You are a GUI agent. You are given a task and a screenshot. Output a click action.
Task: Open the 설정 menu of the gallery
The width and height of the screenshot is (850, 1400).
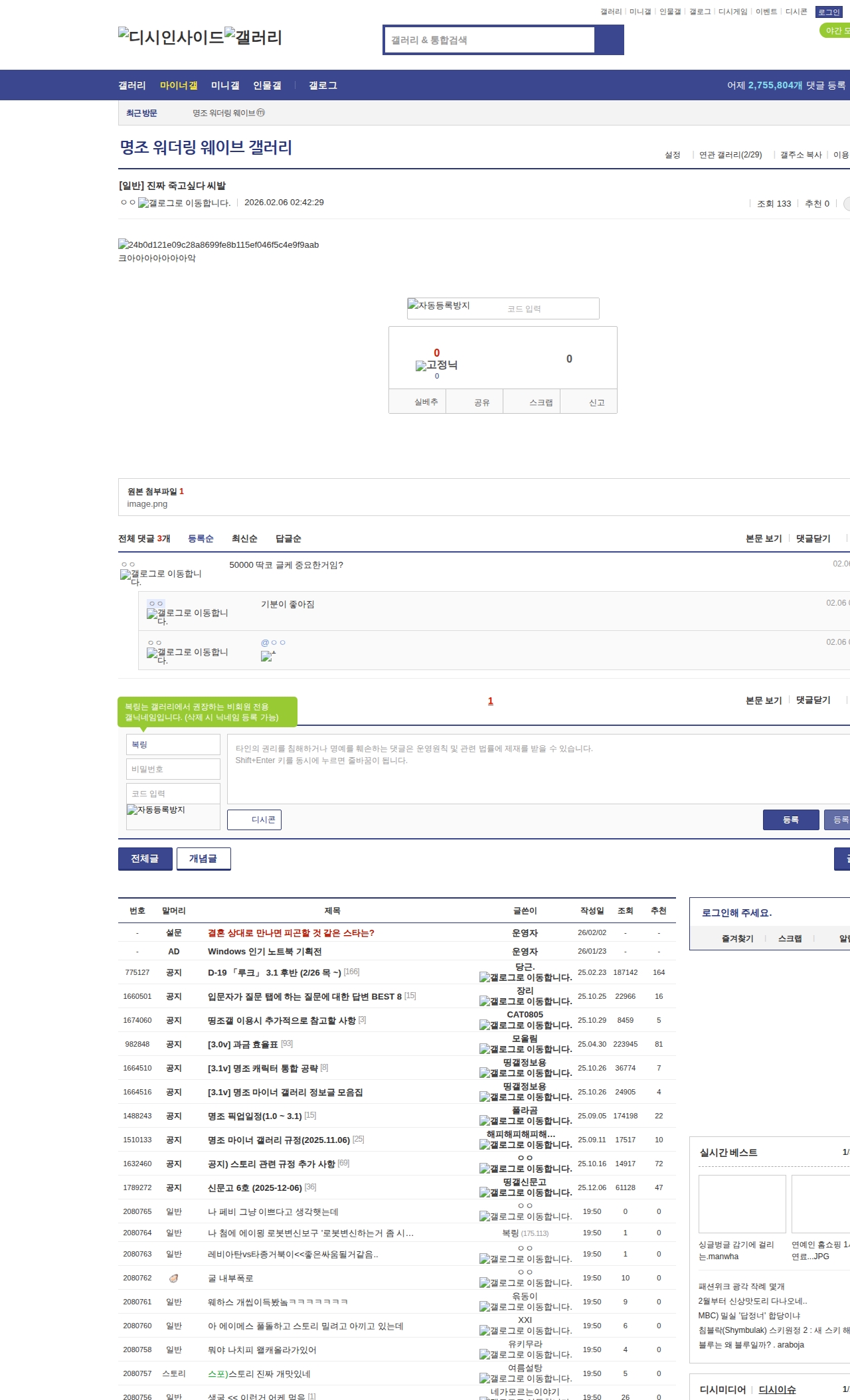coord(672,155)
